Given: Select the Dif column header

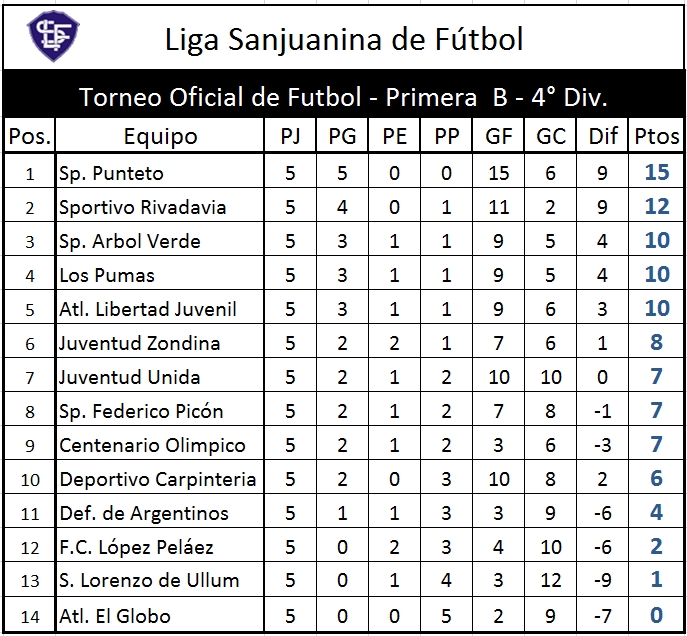Looking at the screenshot, I should (603, 136).
